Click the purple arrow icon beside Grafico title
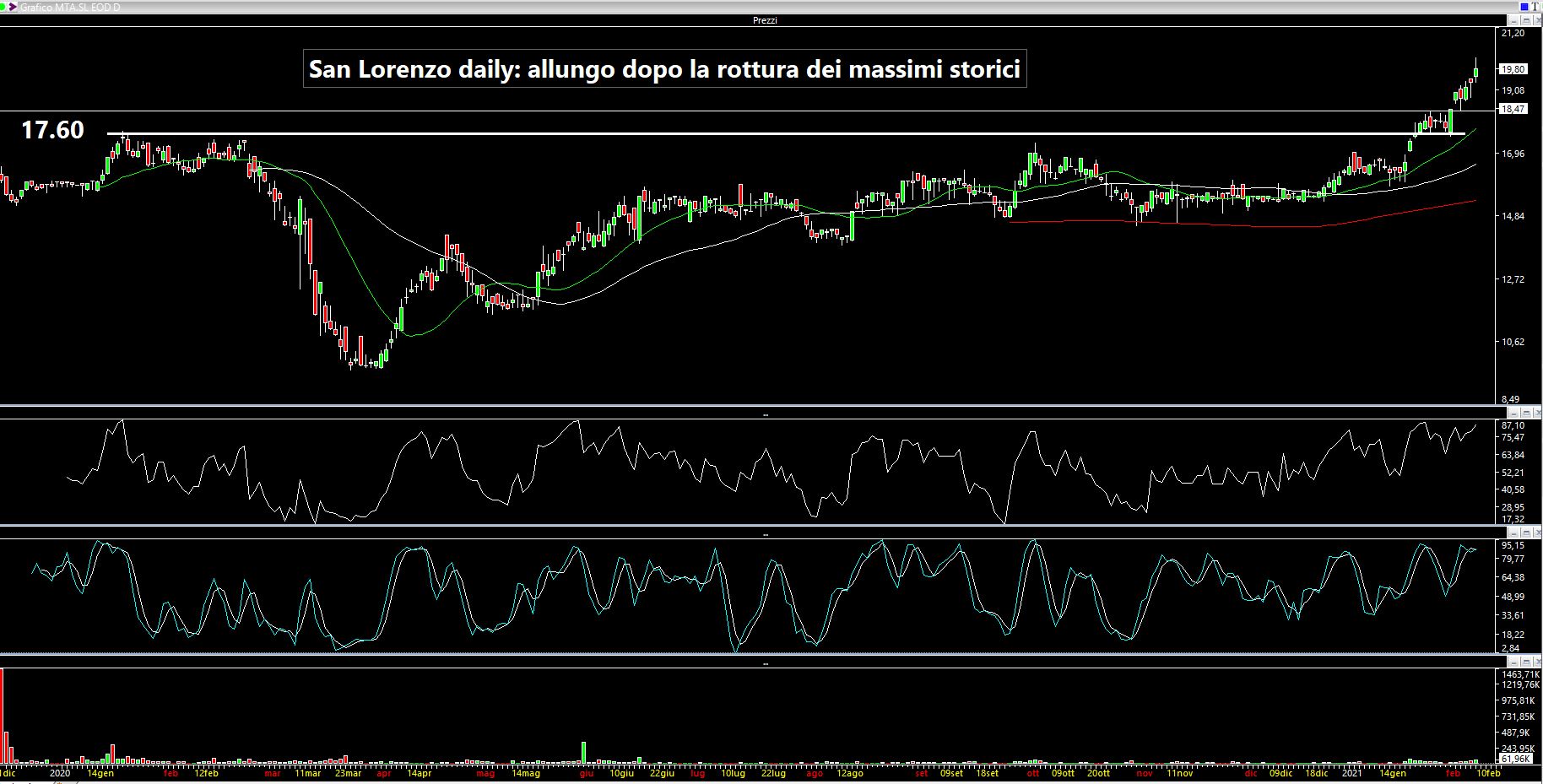This screenshot has height=784, width=1543. point(12,7)
